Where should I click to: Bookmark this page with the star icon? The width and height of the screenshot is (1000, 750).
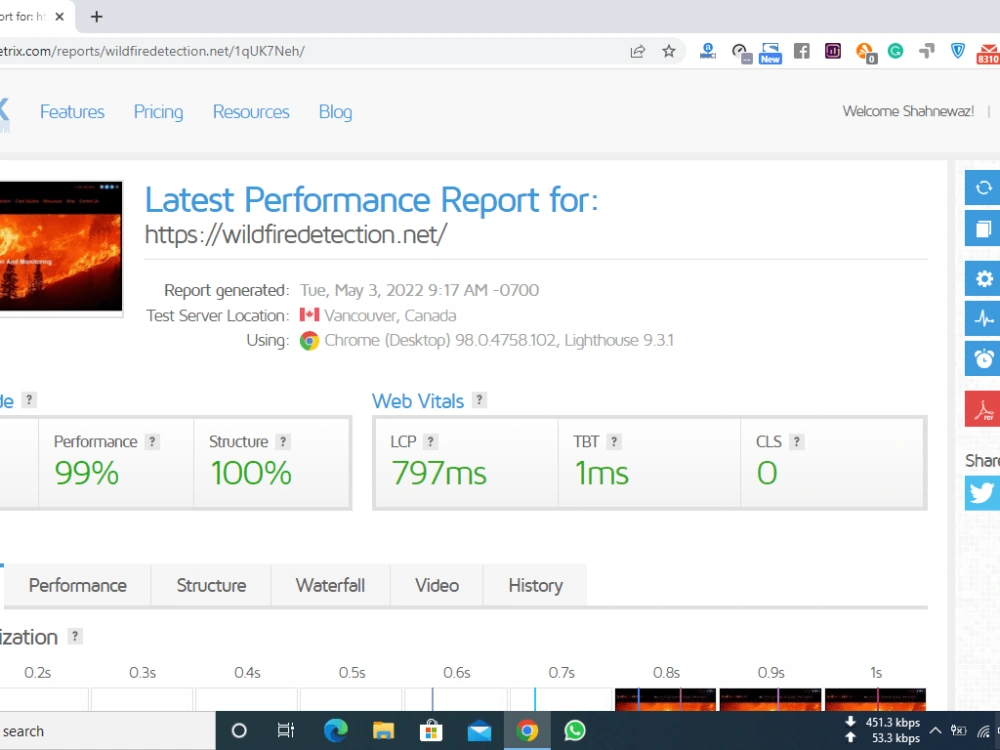tap(668, 51)
